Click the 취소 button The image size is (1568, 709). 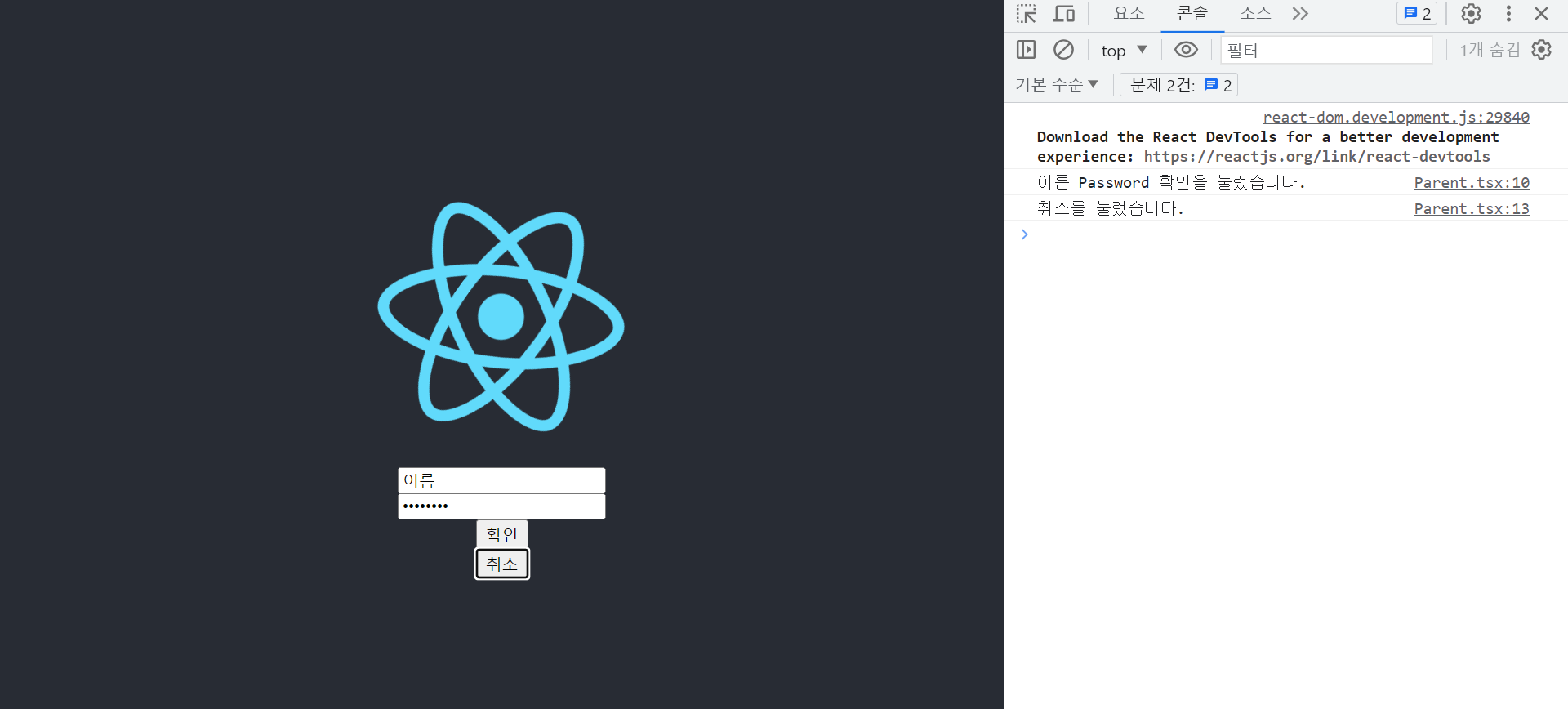[502, 564]
